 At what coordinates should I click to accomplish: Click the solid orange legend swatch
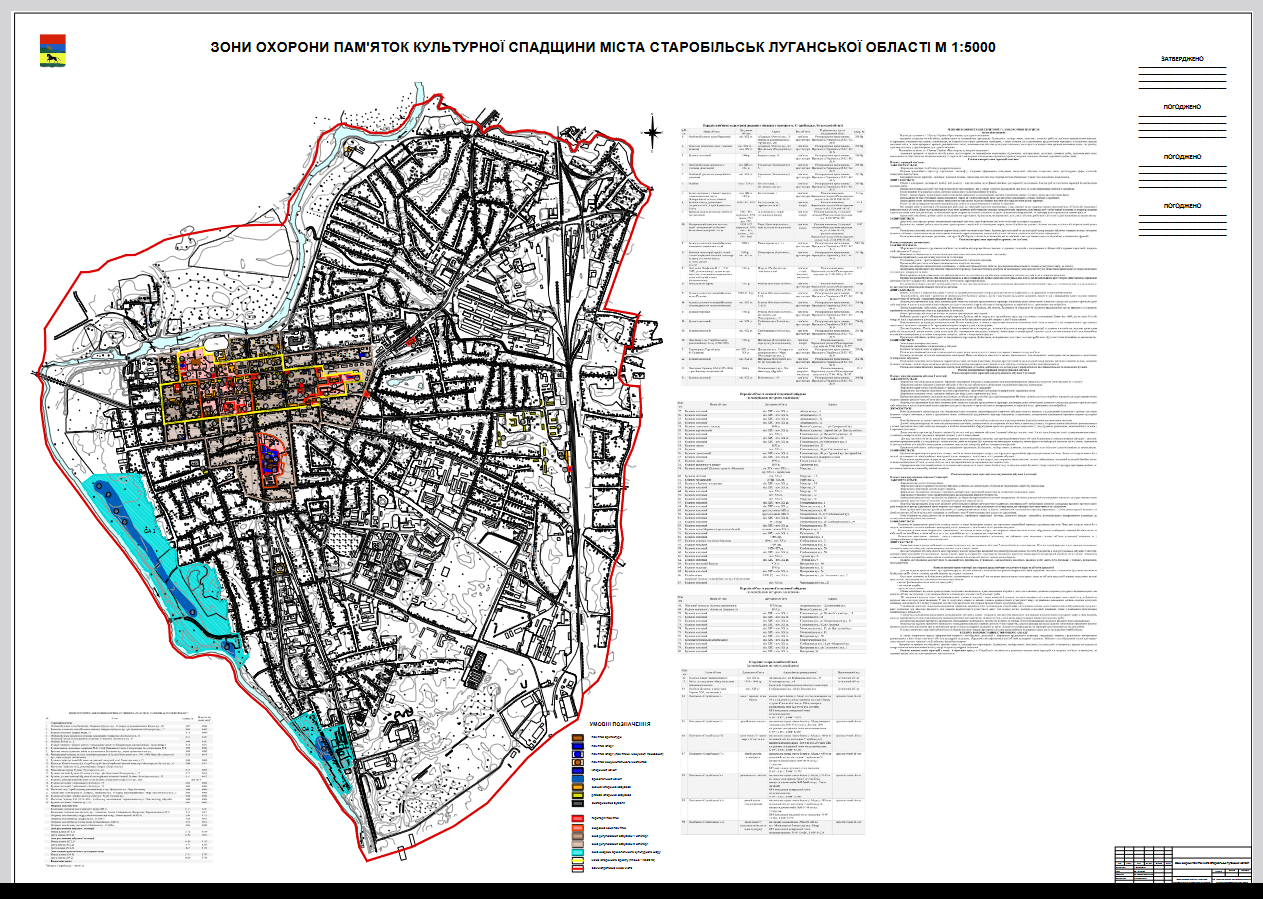578,787
